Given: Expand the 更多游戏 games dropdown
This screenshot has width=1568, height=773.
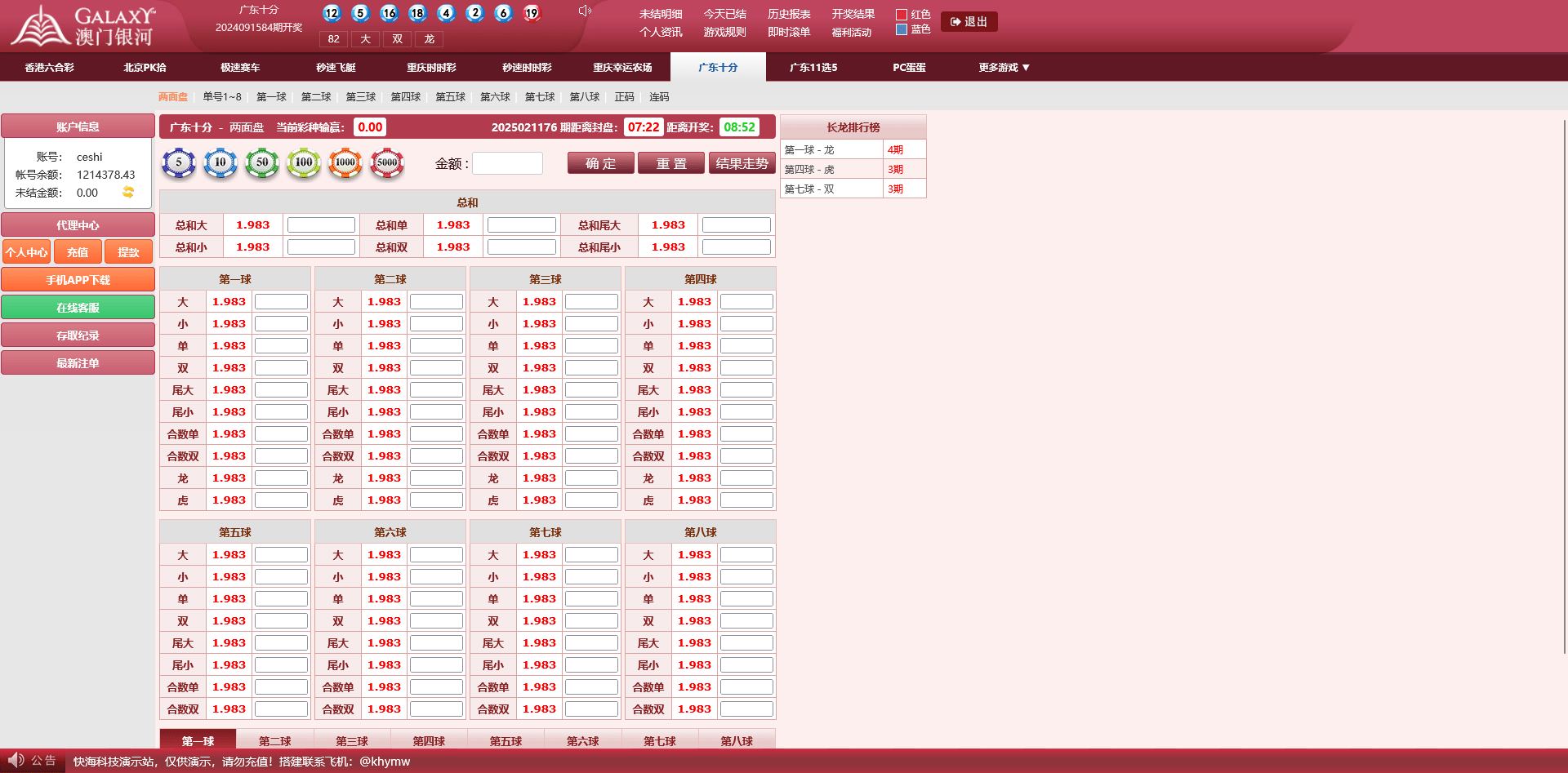Looking at the screenshot, I should 1004,68.
